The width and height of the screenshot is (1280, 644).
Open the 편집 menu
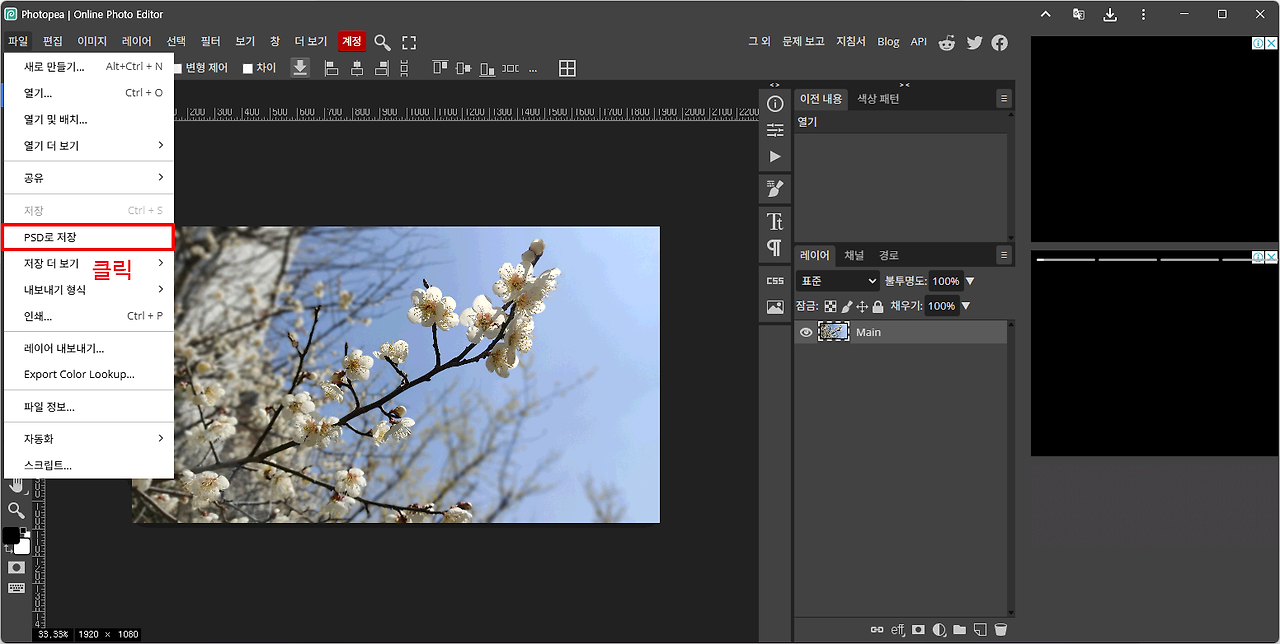click(53, 42)
